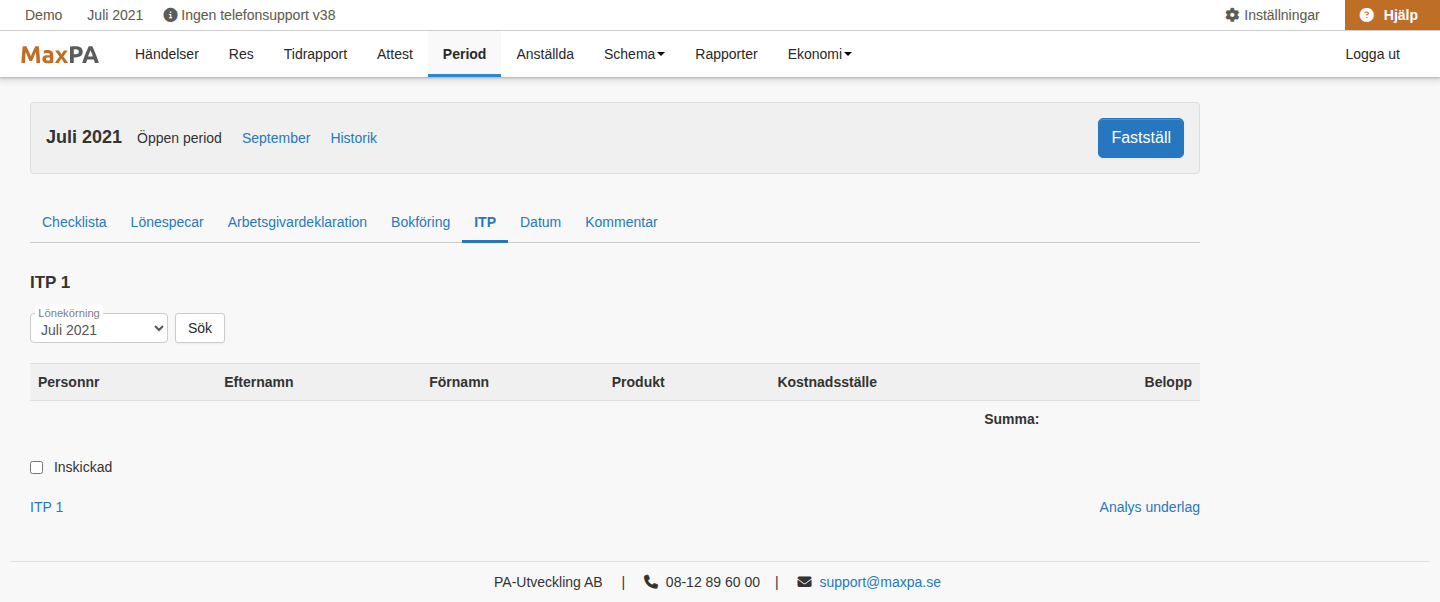The width and height of the screenshot is (1440, 602).
Task: Open the Anställda section
Action: tap(545, 54)
